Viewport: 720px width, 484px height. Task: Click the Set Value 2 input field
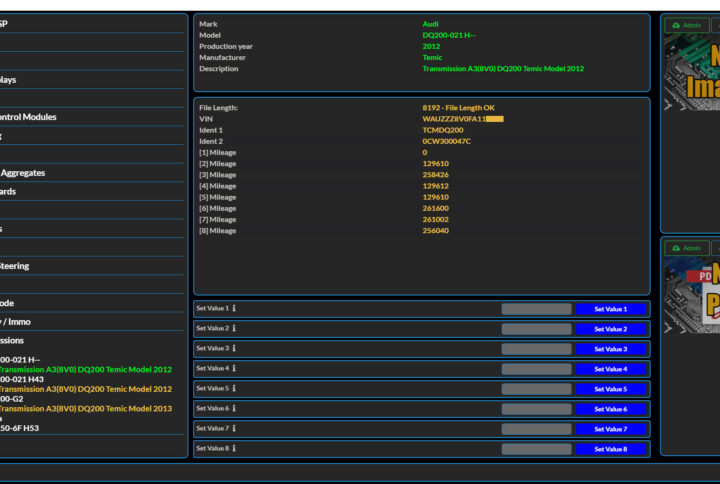click(536, 329)
